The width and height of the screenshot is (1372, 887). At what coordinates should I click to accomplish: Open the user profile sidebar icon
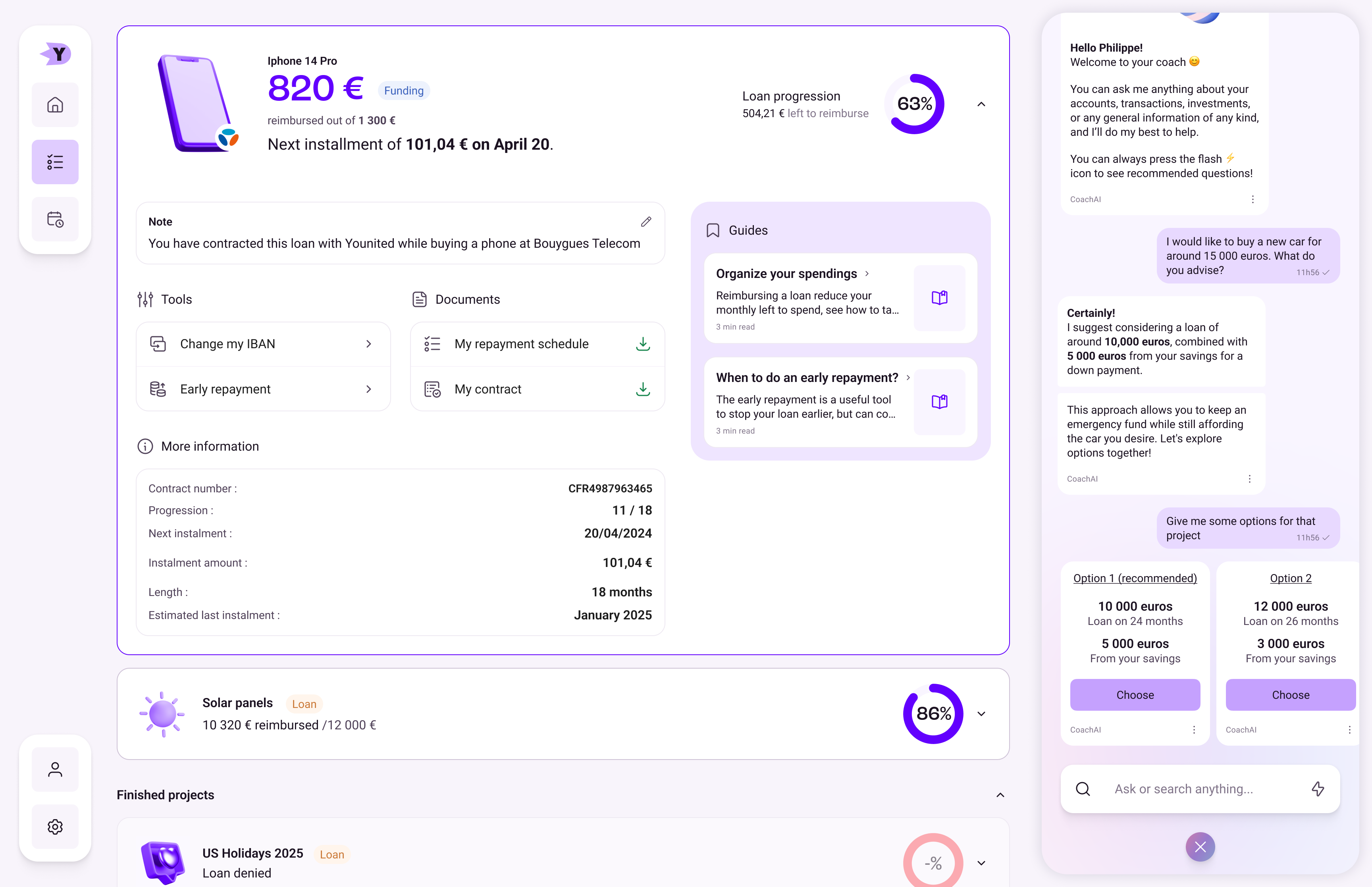tap(55, 769)
